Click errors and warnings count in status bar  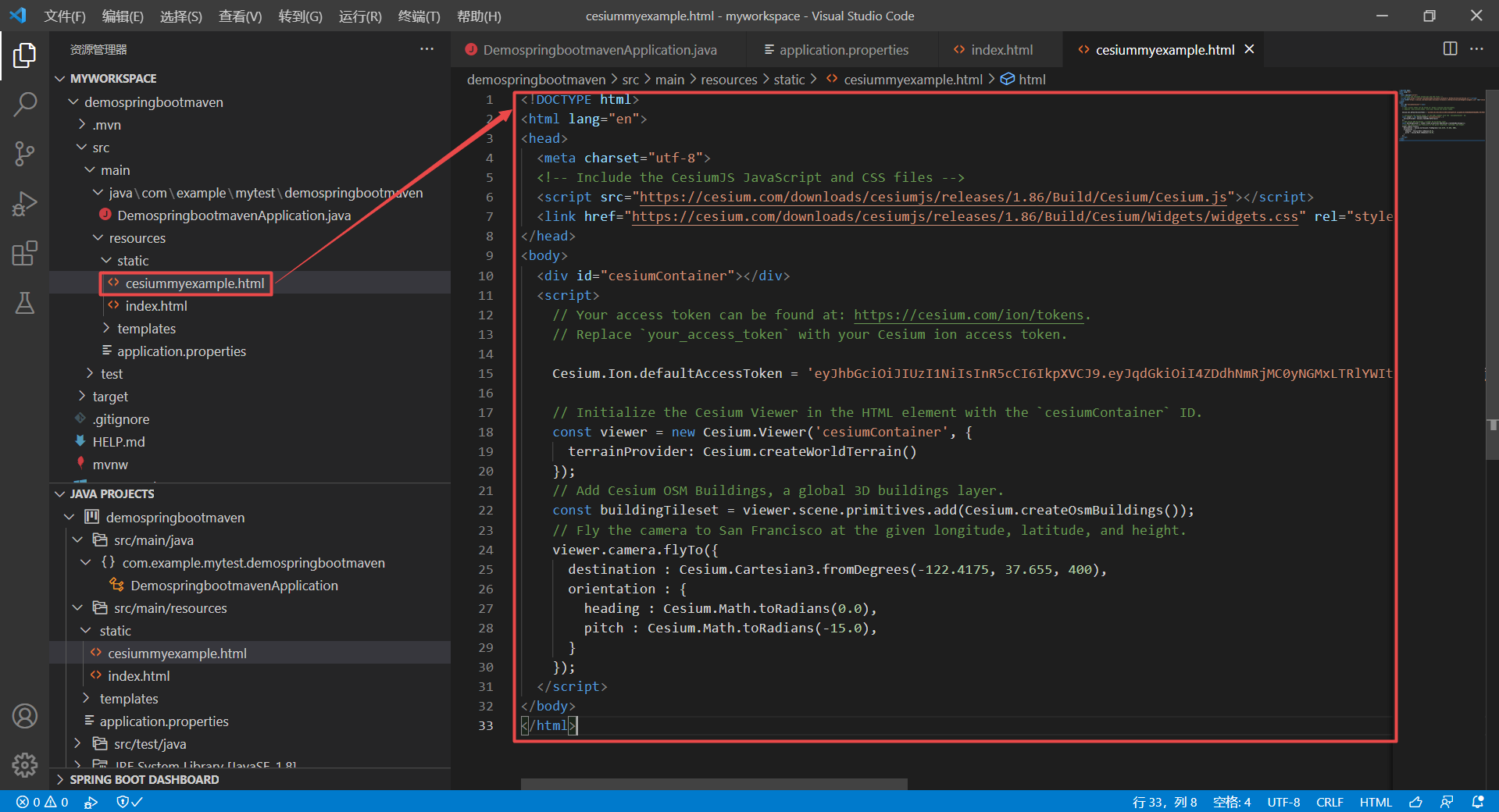(x=43, y=802)
